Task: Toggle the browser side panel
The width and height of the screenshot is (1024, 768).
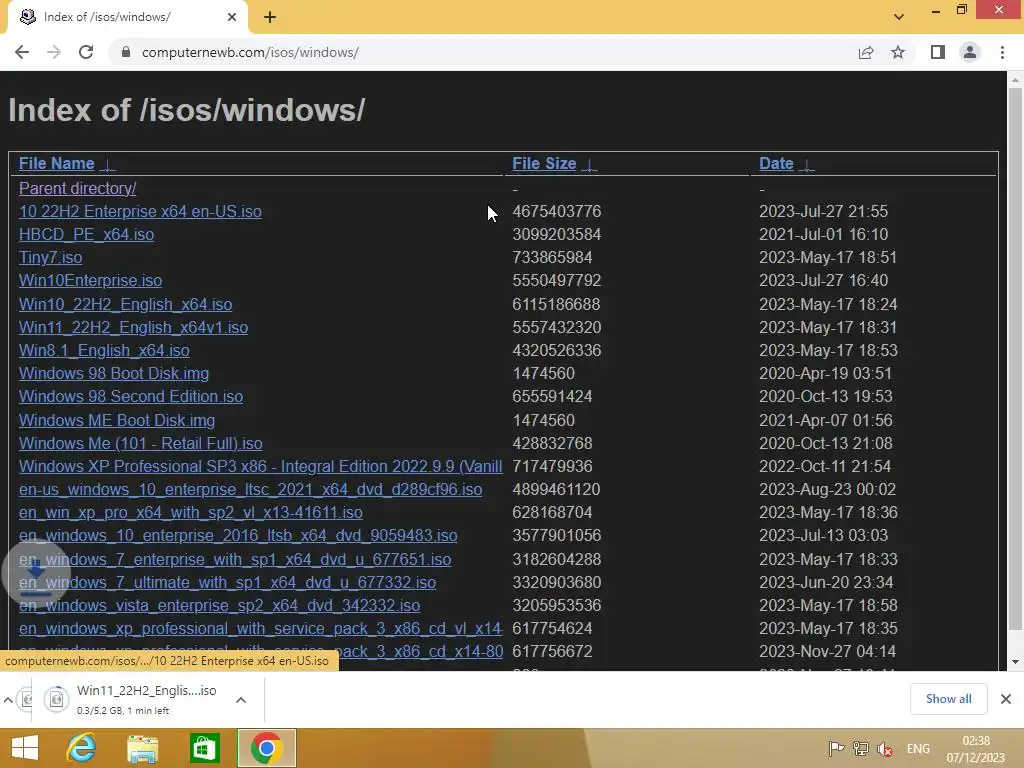Action: pos(938,52)
